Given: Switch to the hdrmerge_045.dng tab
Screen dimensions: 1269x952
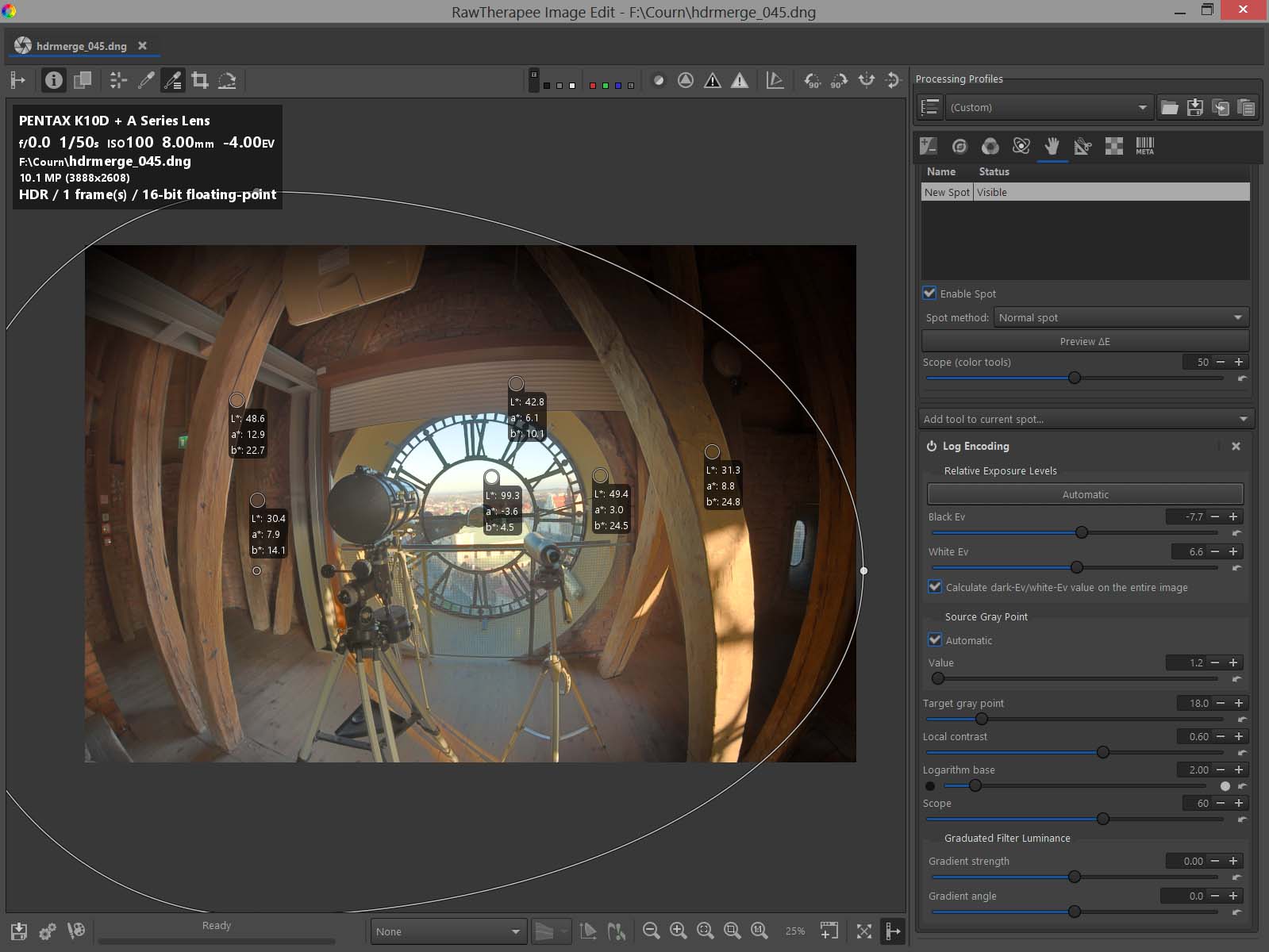Looking at the screenshot, I should (81, 46).
